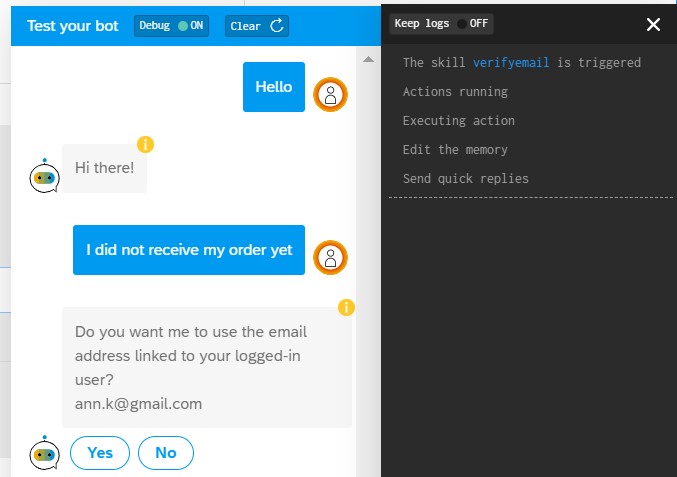Click the "Send quick replies" log entry
Screen dimensions: 677x477
pyautogui.click(x=465, y=179)
